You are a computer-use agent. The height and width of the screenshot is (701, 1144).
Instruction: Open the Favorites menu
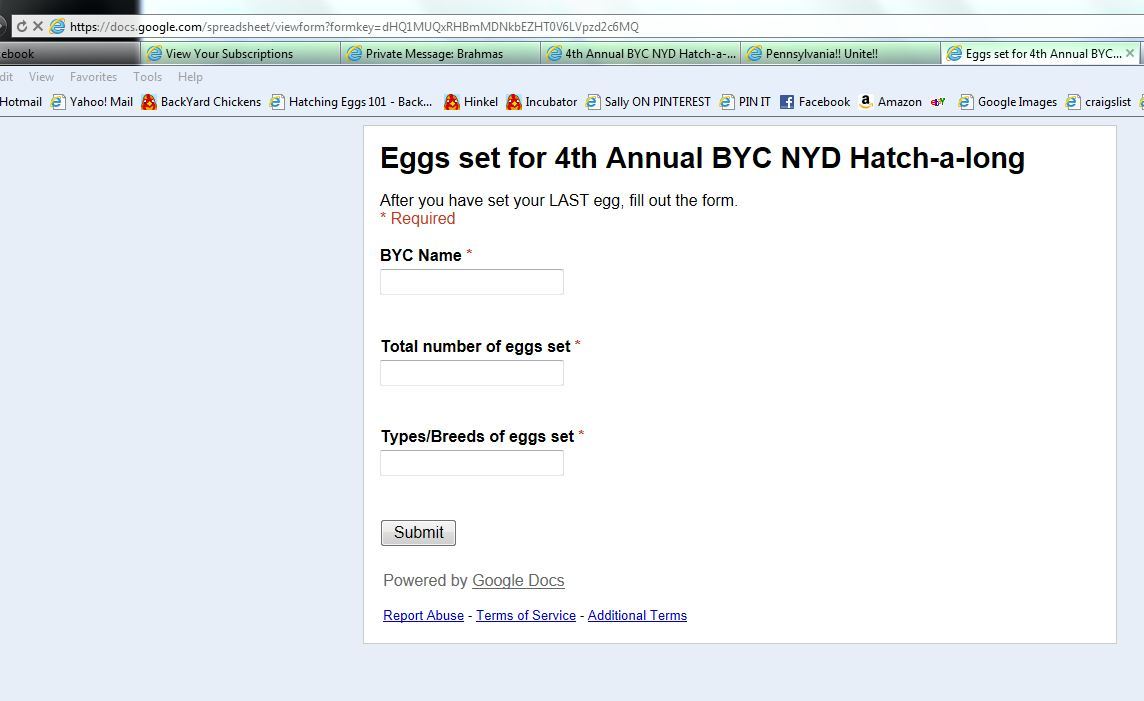93,77
